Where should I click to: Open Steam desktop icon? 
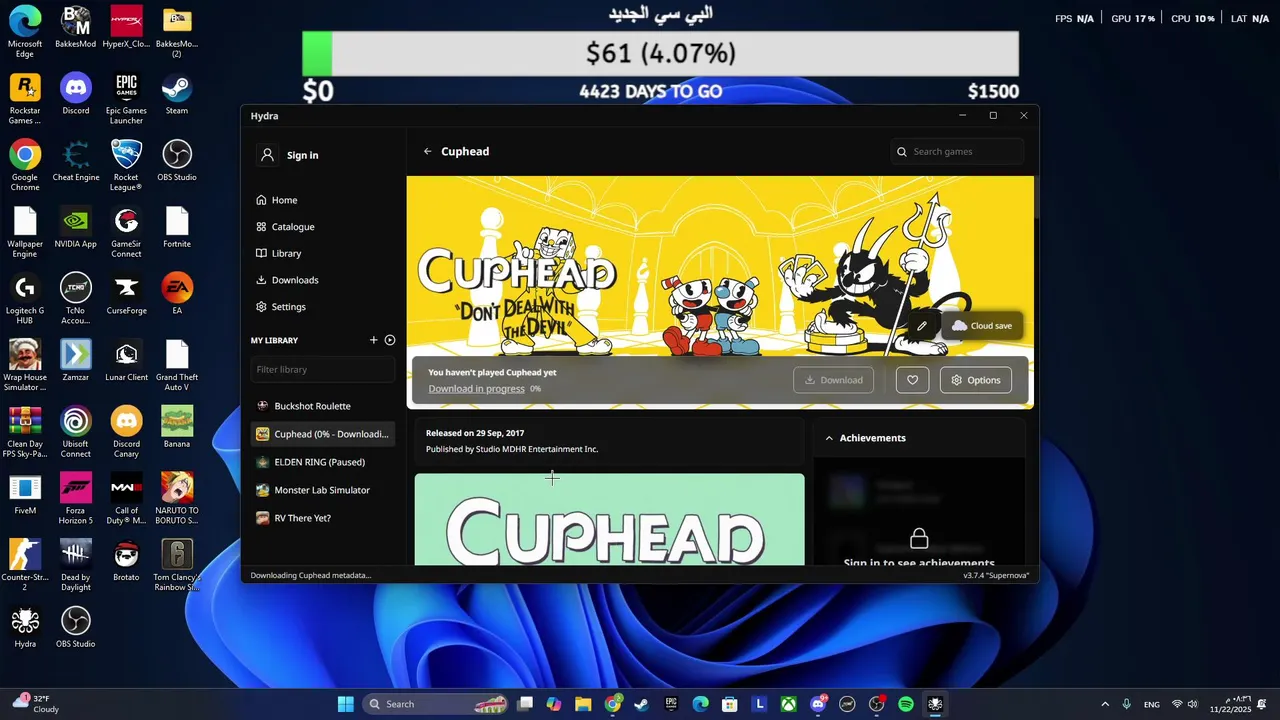click(x=177, y=94)
